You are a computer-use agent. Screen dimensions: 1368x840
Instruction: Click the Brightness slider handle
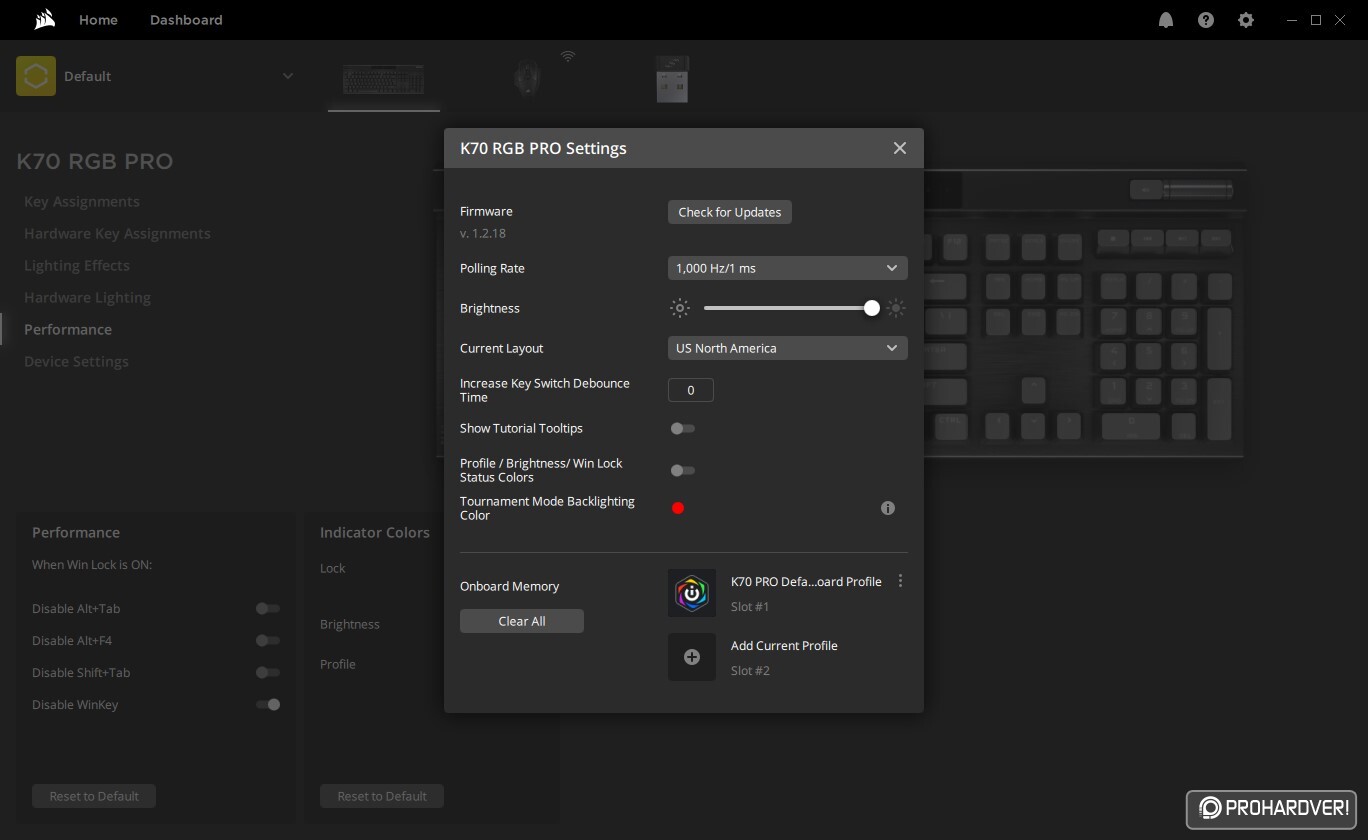pos(872,308)
